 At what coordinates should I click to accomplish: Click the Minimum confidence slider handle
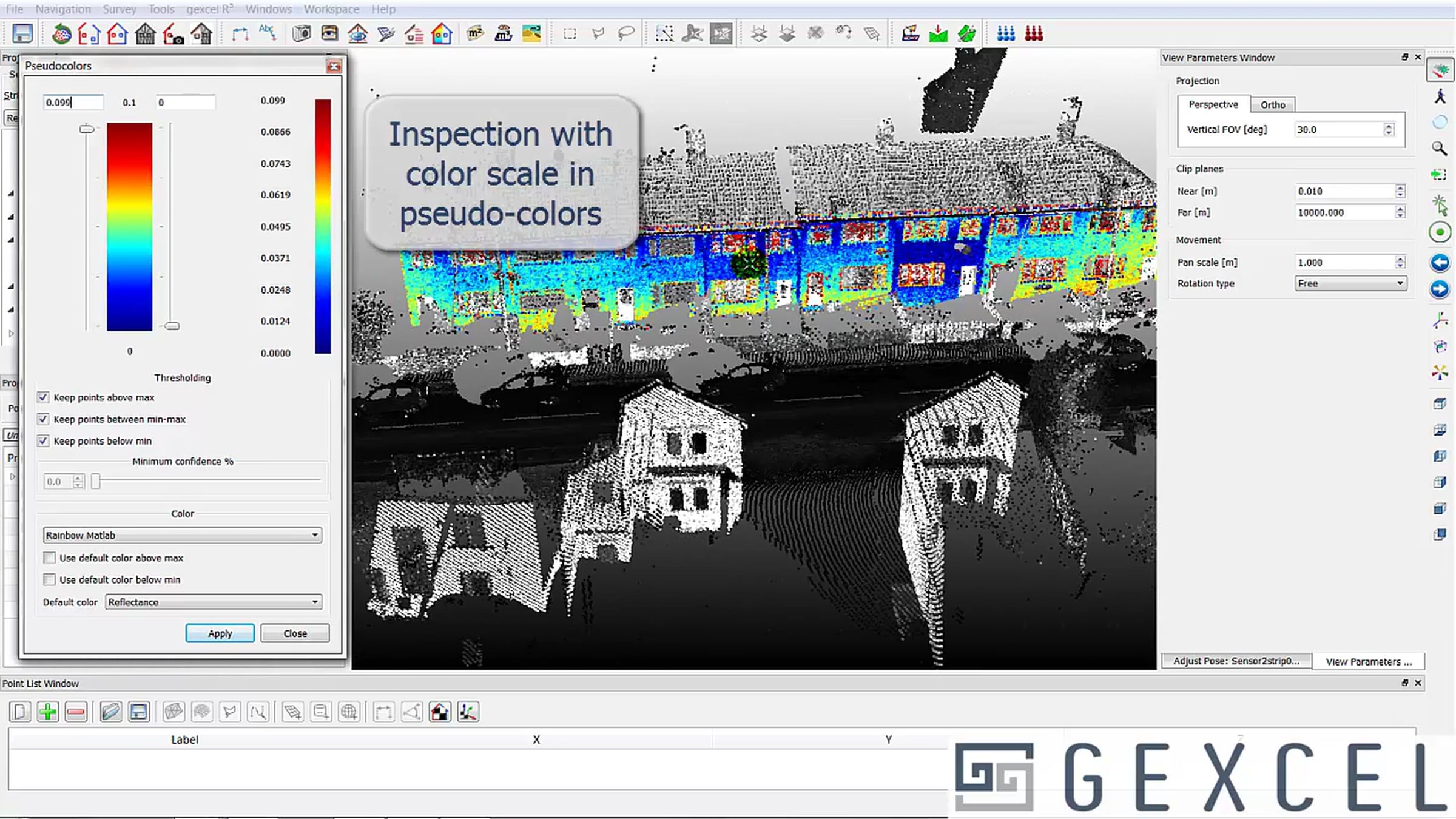pyautogui.click(x=96, y=481)
